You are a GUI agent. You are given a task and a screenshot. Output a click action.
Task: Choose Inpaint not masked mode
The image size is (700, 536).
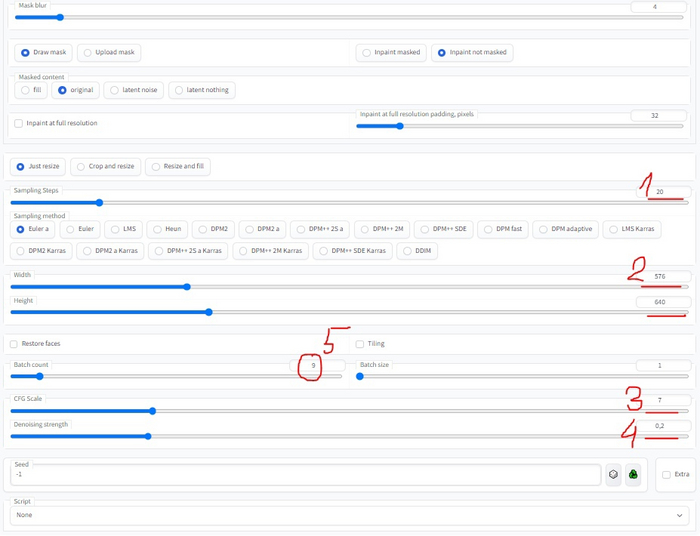472,52
